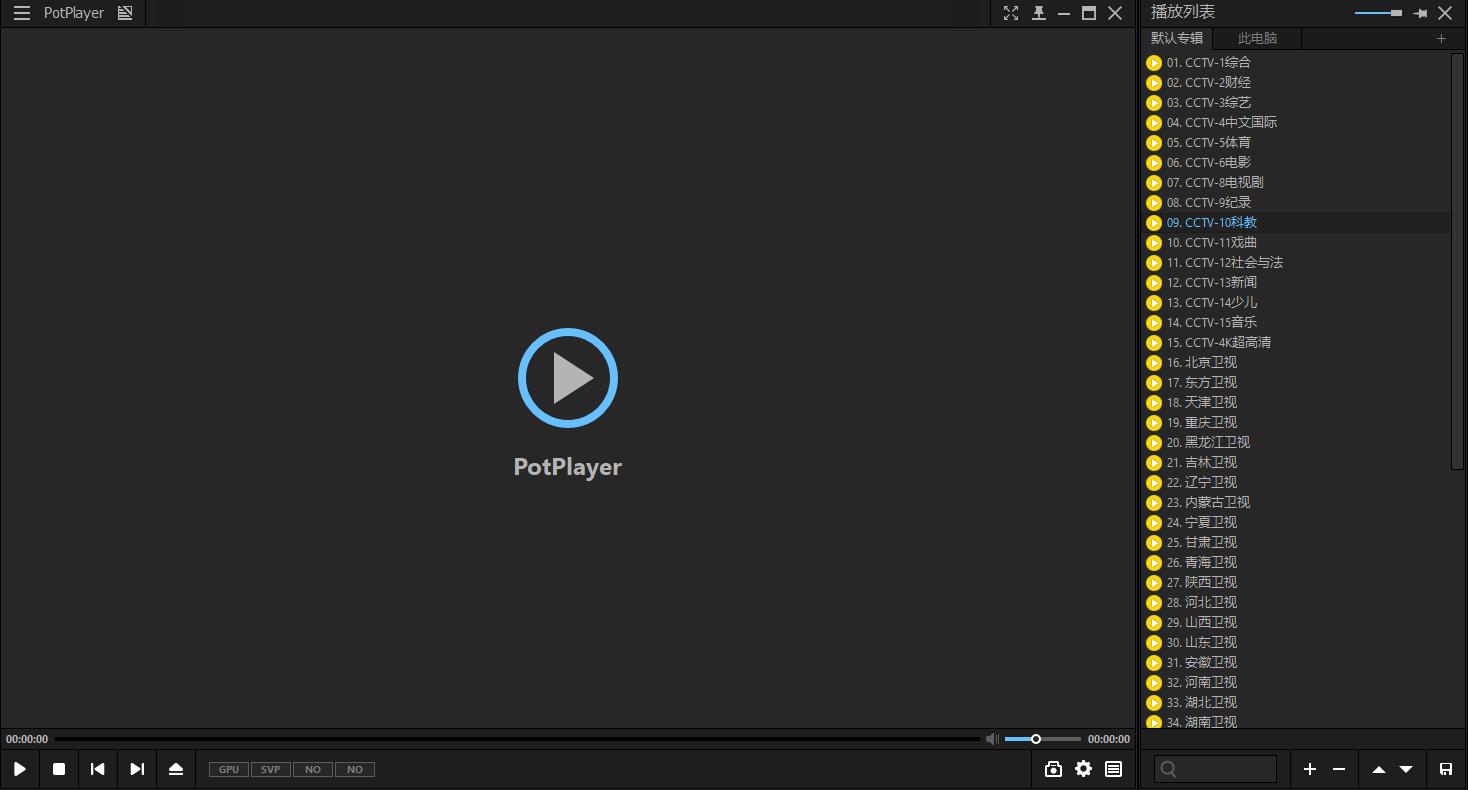Click yellow play icon beside 21. 吉林卫视
This screenshot has width=1468, height=790.
coord(1154,463)
